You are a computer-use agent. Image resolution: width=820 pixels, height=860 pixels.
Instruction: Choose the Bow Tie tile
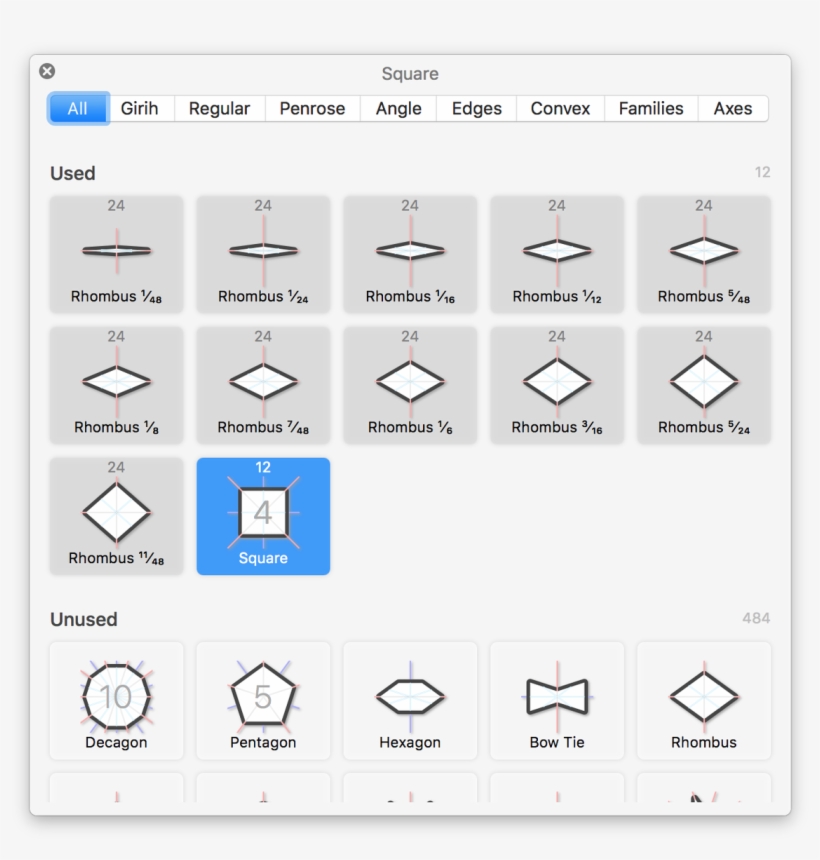[x=557, y=700]
